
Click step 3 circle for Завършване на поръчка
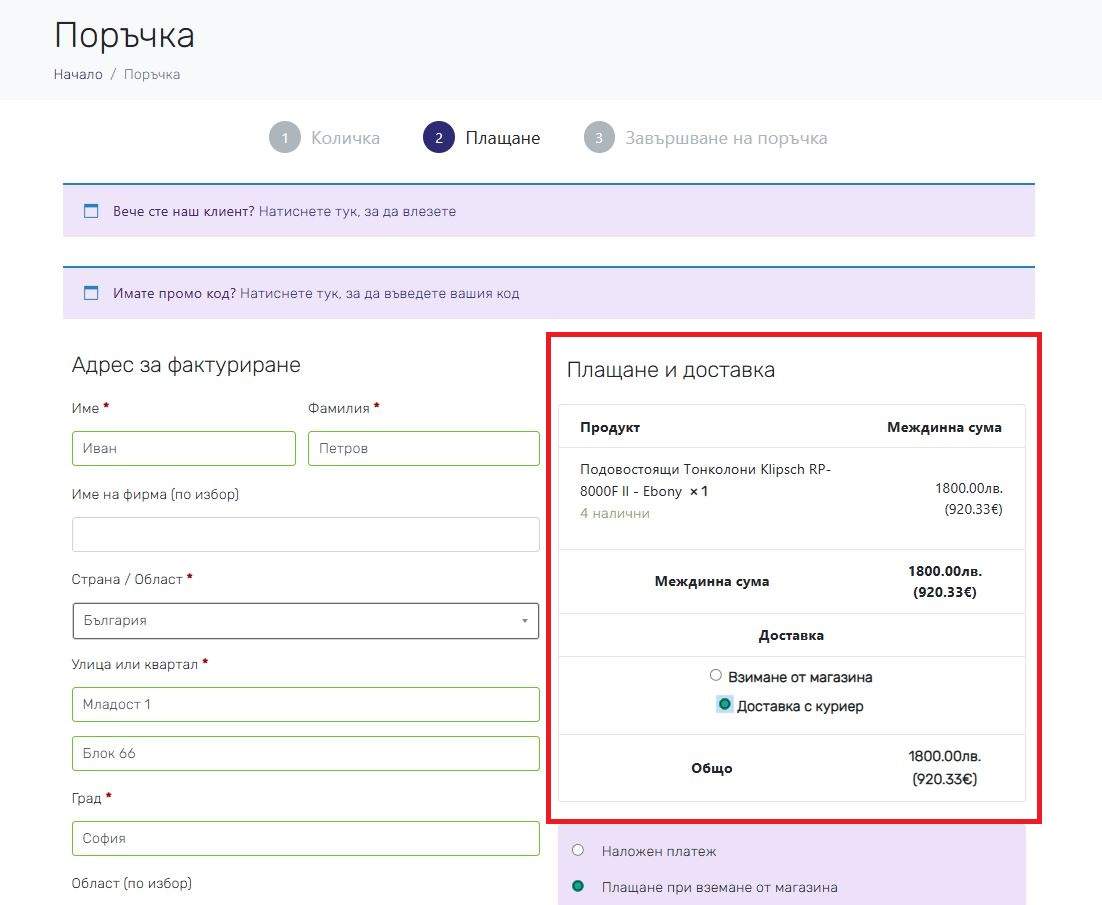(599, 138)
